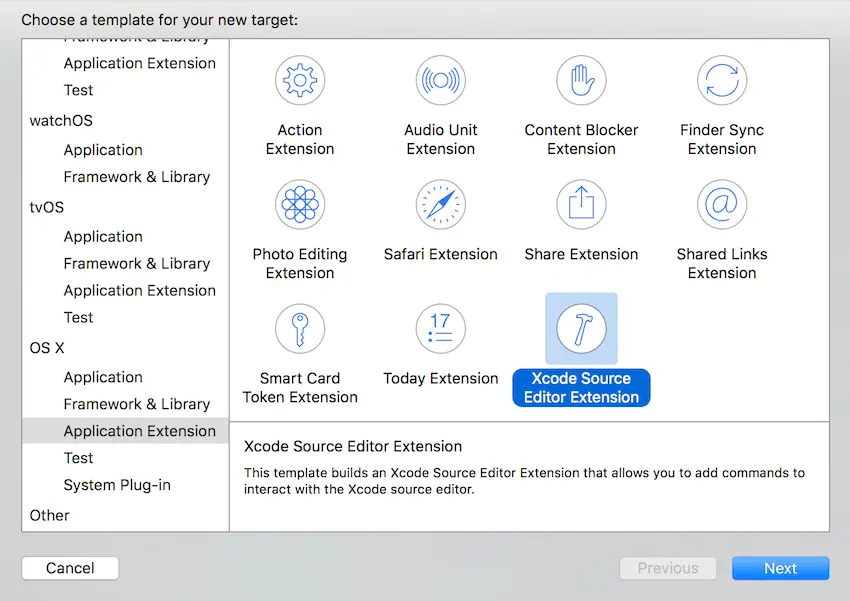Select Application under watchOS
850x601 pixels.
tap(103, 150)
